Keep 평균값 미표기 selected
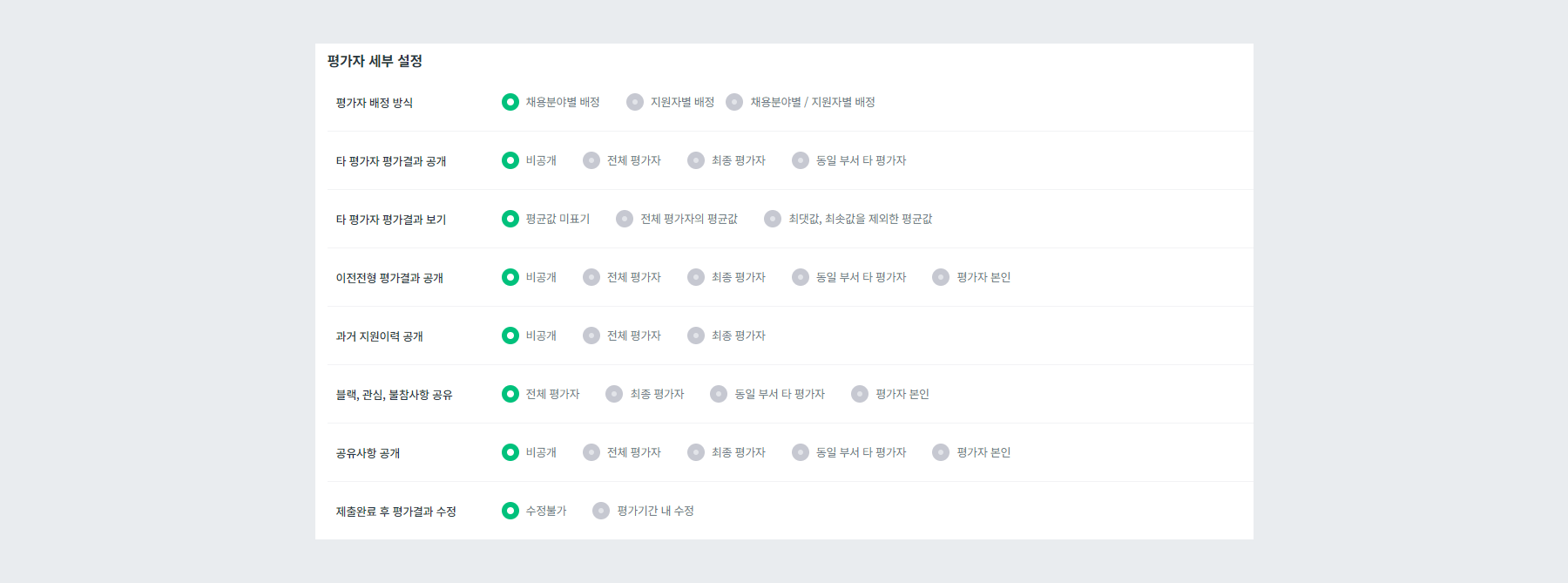 pos(510,219)
